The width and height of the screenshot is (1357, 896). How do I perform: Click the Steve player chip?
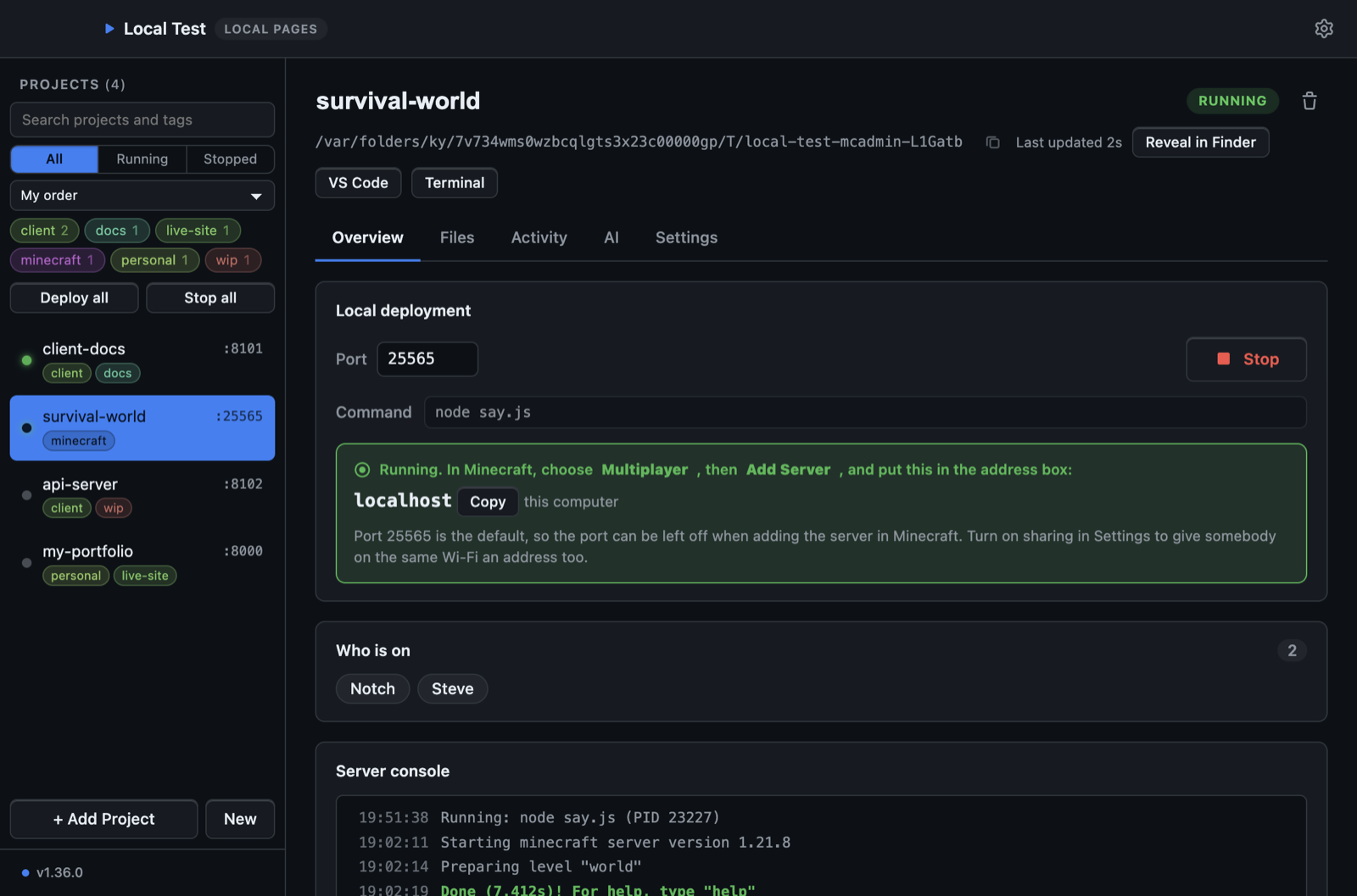pos(452,689)
